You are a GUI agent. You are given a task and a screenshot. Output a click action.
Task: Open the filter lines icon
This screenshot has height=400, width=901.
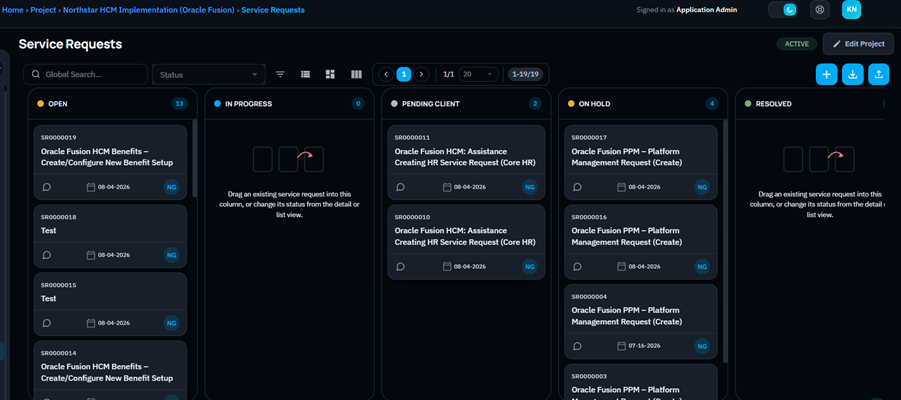click(280, 74)
